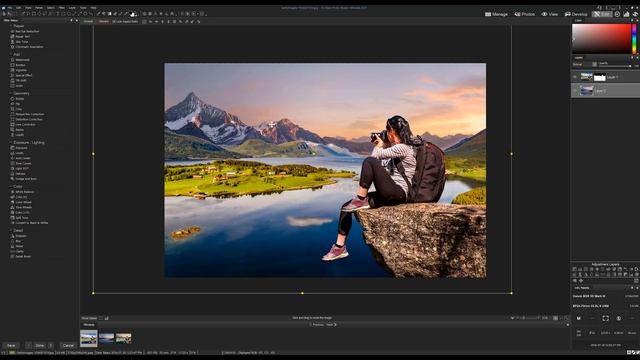Click the Done button
The width and height of the screenshot is (640, 360).
pos(40,345)
